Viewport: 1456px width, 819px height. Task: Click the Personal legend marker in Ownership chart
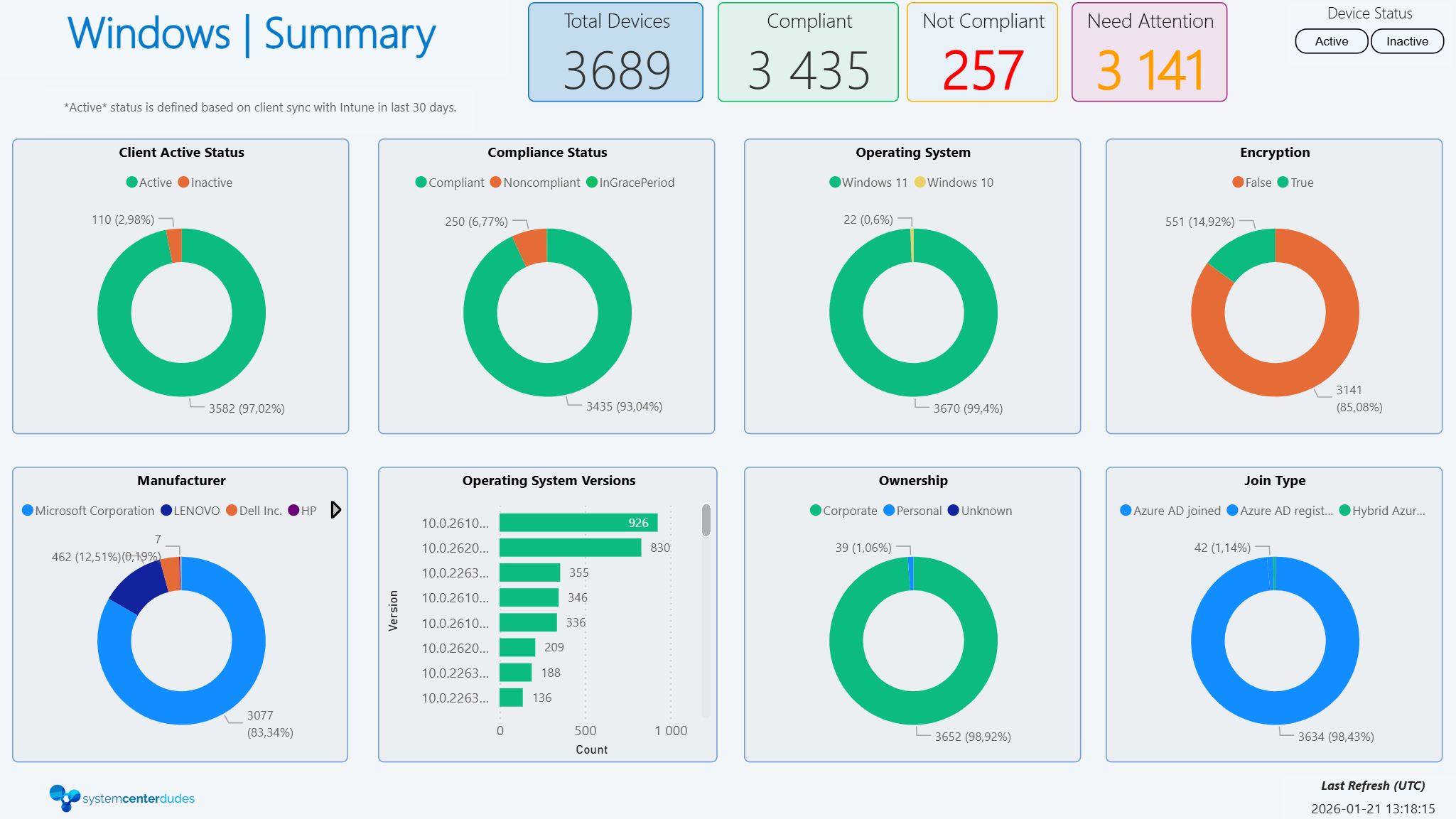pyautogui.click(x=888, y=510)
